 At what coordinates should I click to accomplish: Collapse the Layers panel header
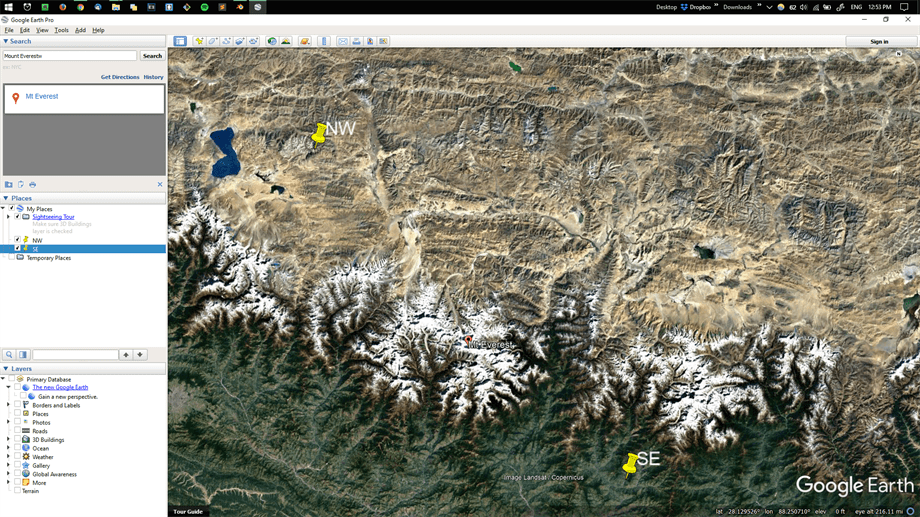coord(83,369)
